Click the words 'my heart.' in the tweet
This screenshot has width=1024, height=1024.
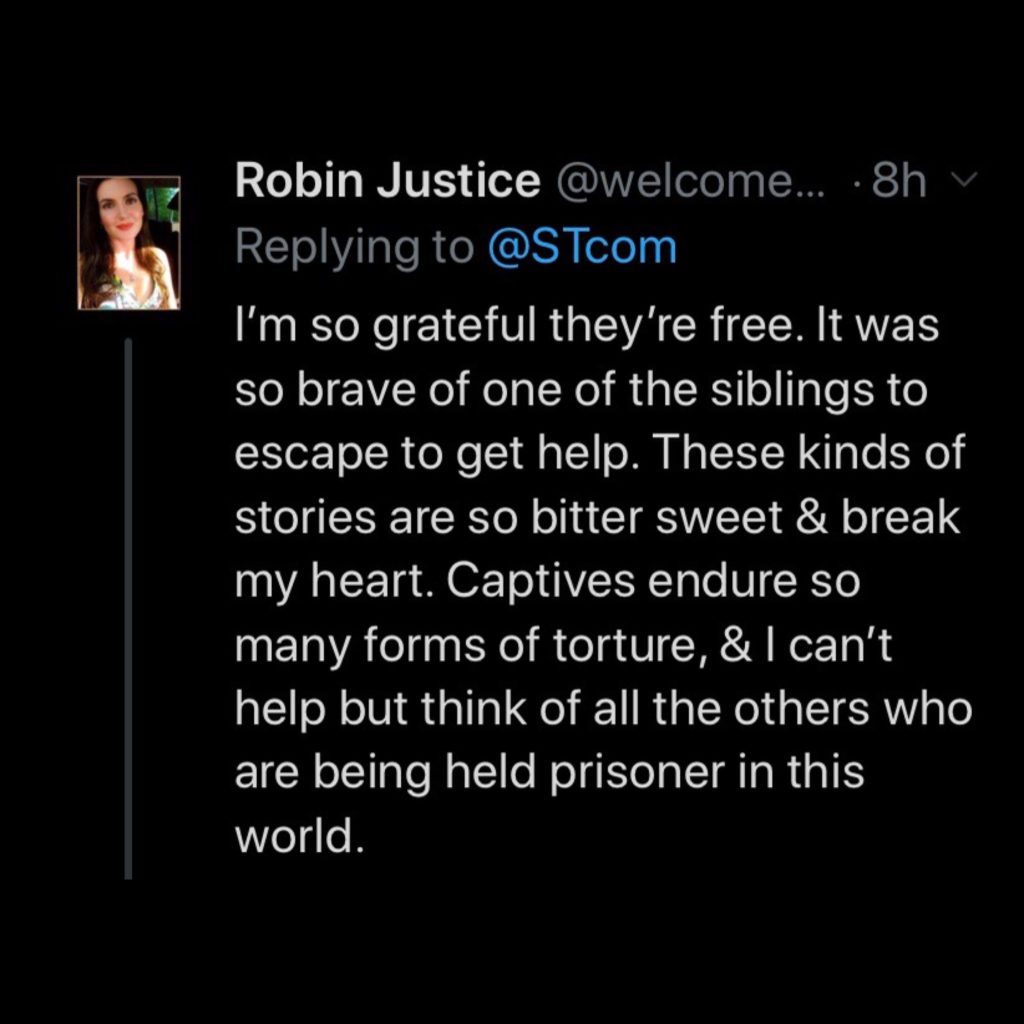tap(333, 582)
